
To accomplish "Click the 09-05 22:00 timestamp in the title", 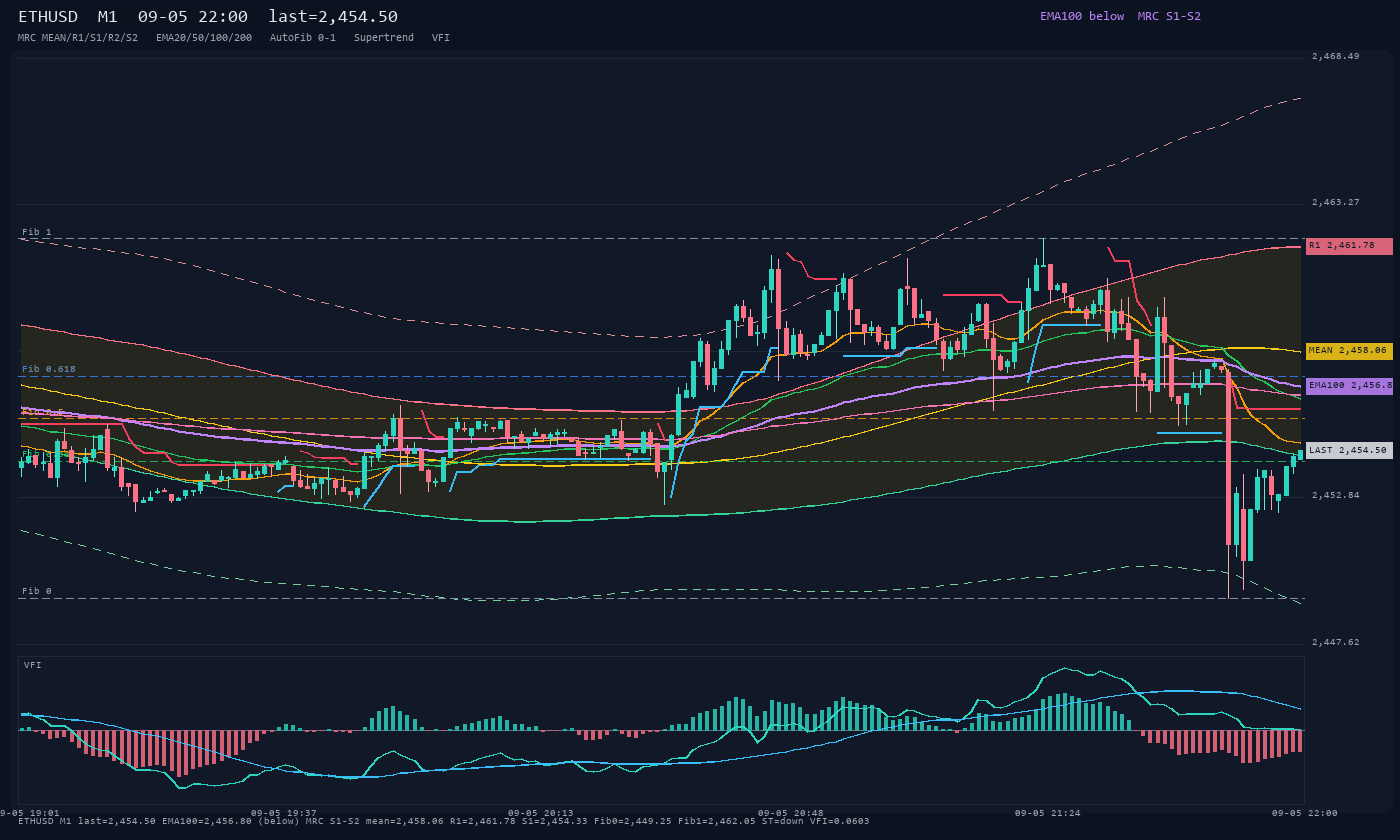I will click(x=193, y=17).
